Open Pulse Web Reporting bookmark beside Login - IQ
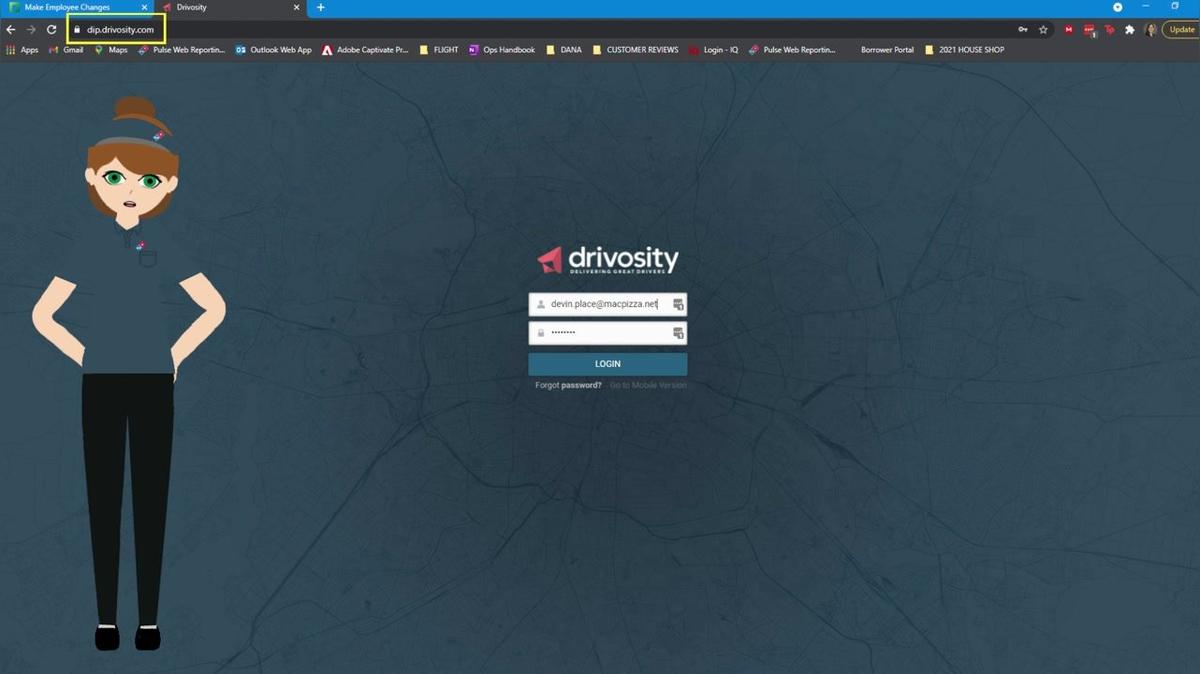 tap(792, 50)
